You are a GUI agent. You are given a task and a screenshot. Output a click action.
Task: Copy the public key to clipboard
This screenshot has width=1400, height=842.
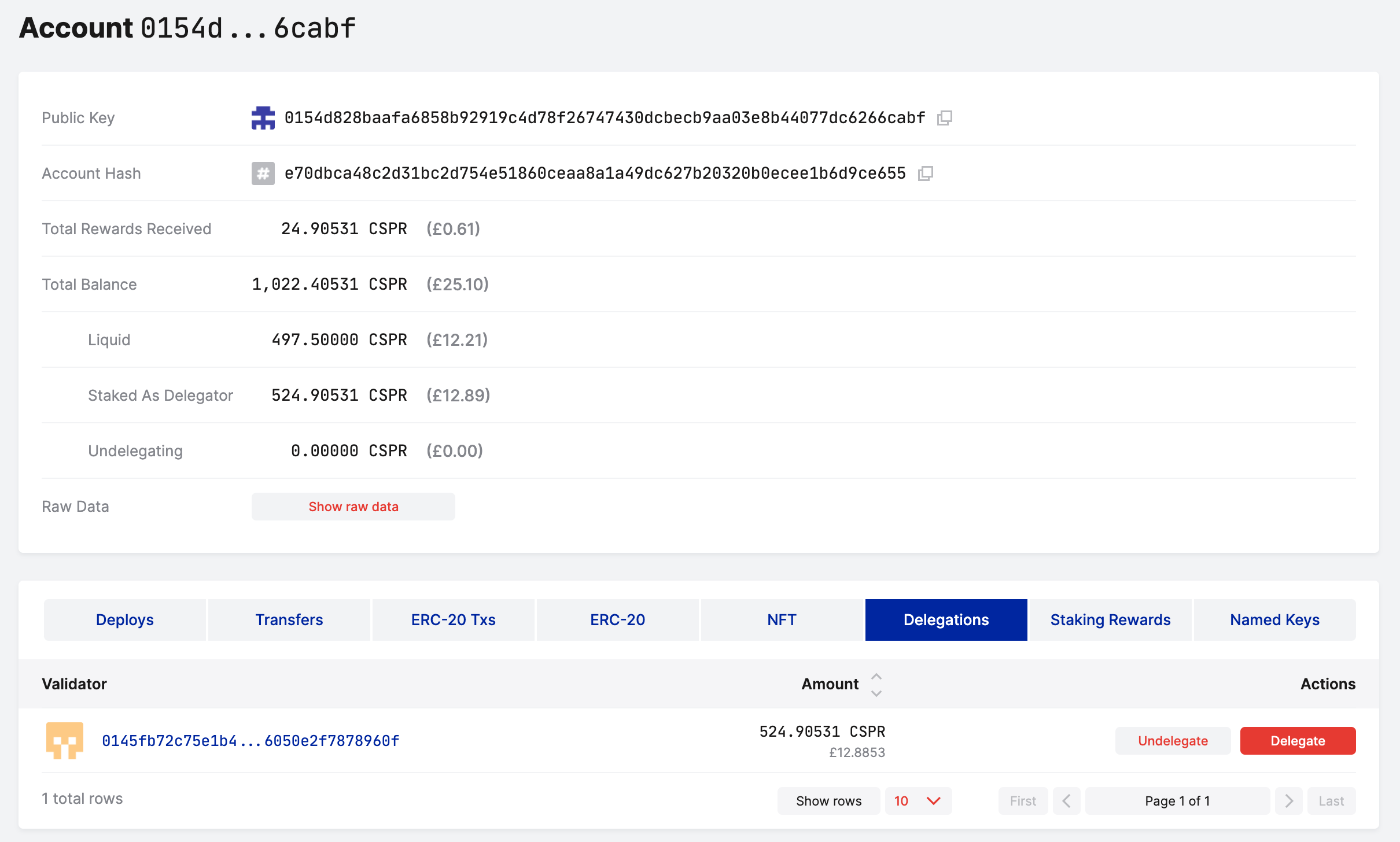944,118
